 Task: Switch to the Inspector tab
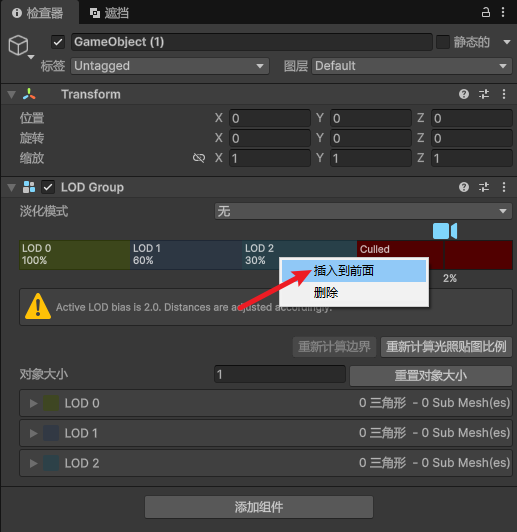coord(40,13)
